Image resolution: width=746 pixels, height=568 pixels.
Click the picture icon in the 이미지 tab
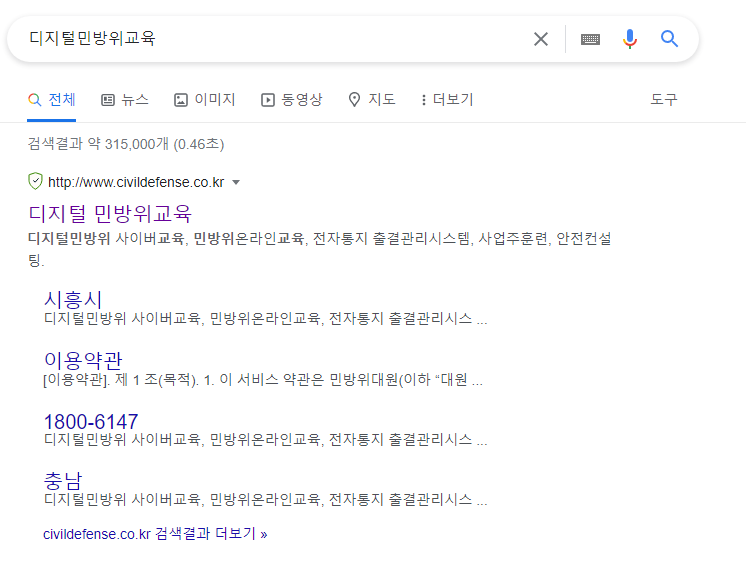(x=181, y=100)
